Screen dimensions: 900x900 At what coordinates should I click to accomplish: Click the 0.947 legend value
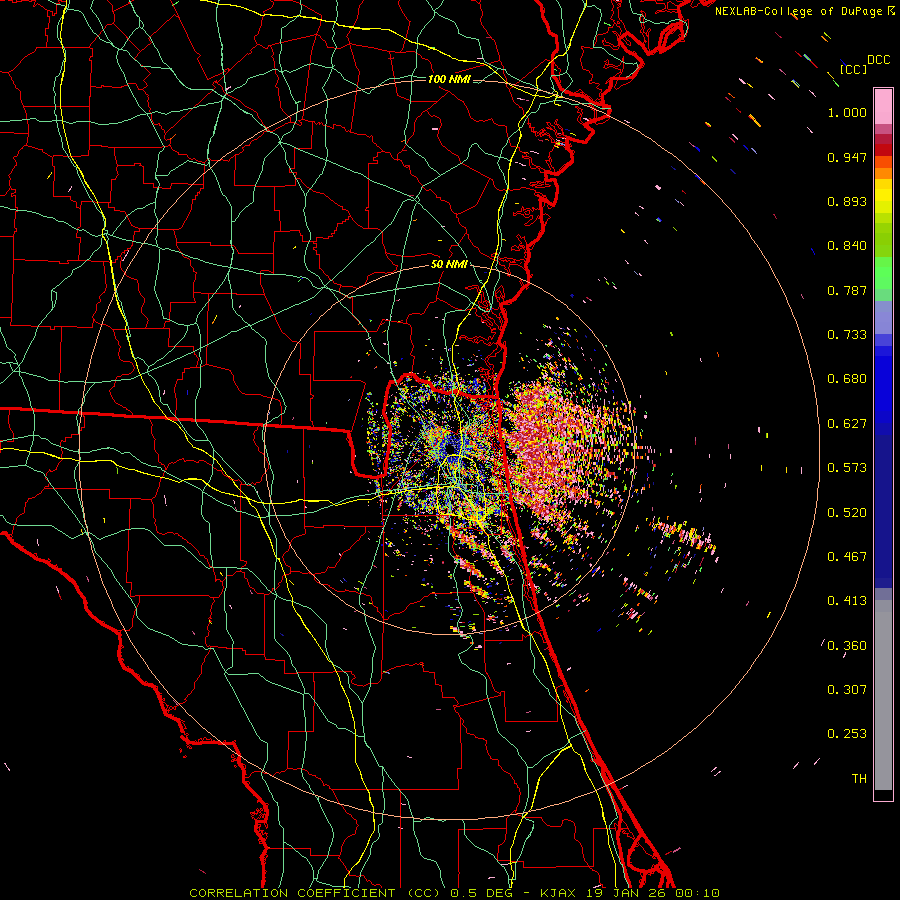point(847,157)
